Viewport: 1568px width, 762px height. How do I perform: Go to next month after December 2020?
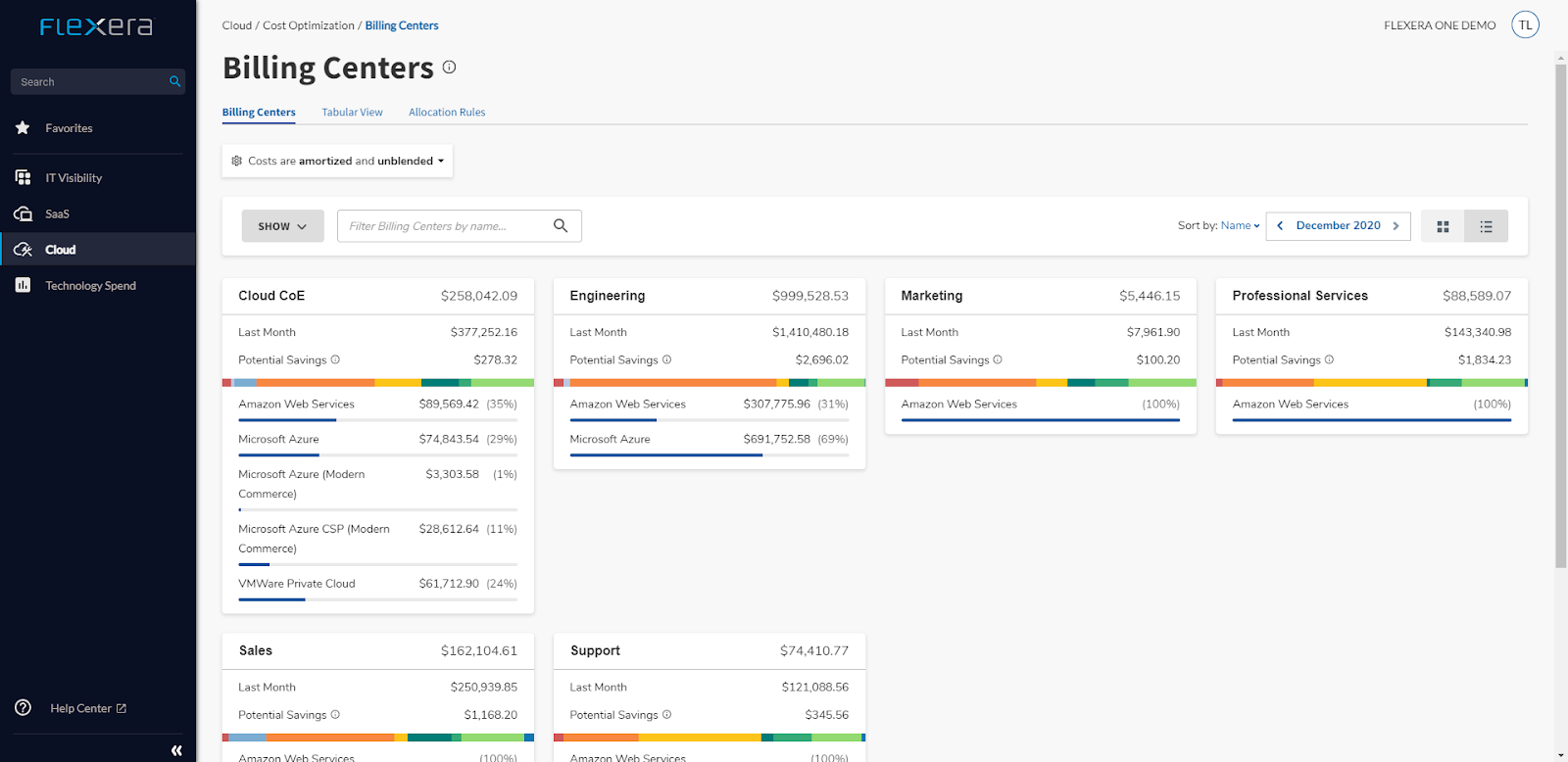coord(1396,226)
